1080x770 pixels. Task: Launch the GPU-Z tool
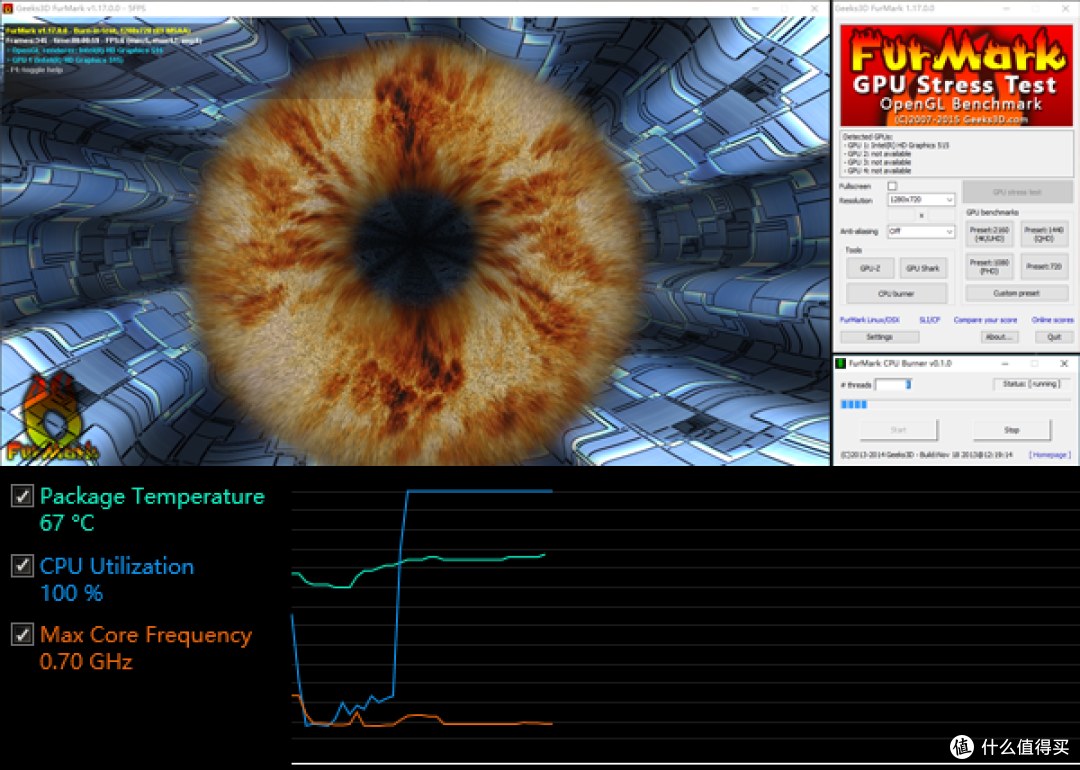coord(870,269)
